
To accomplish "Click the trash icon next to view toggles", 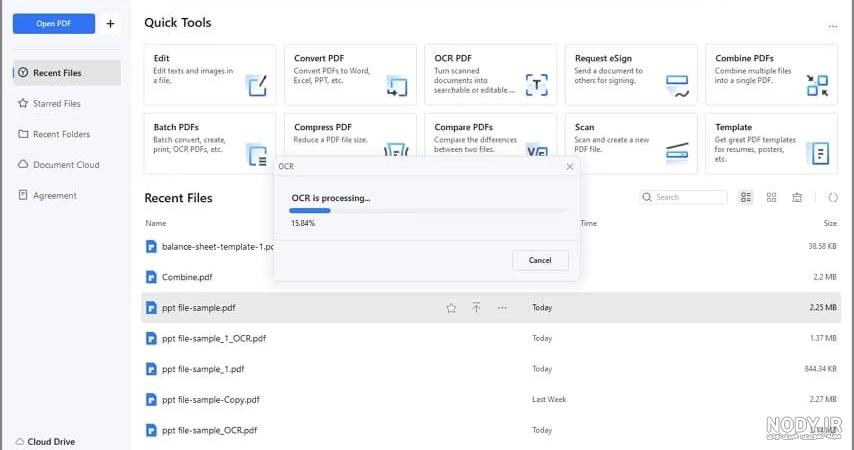I will [x=797, y=197].
